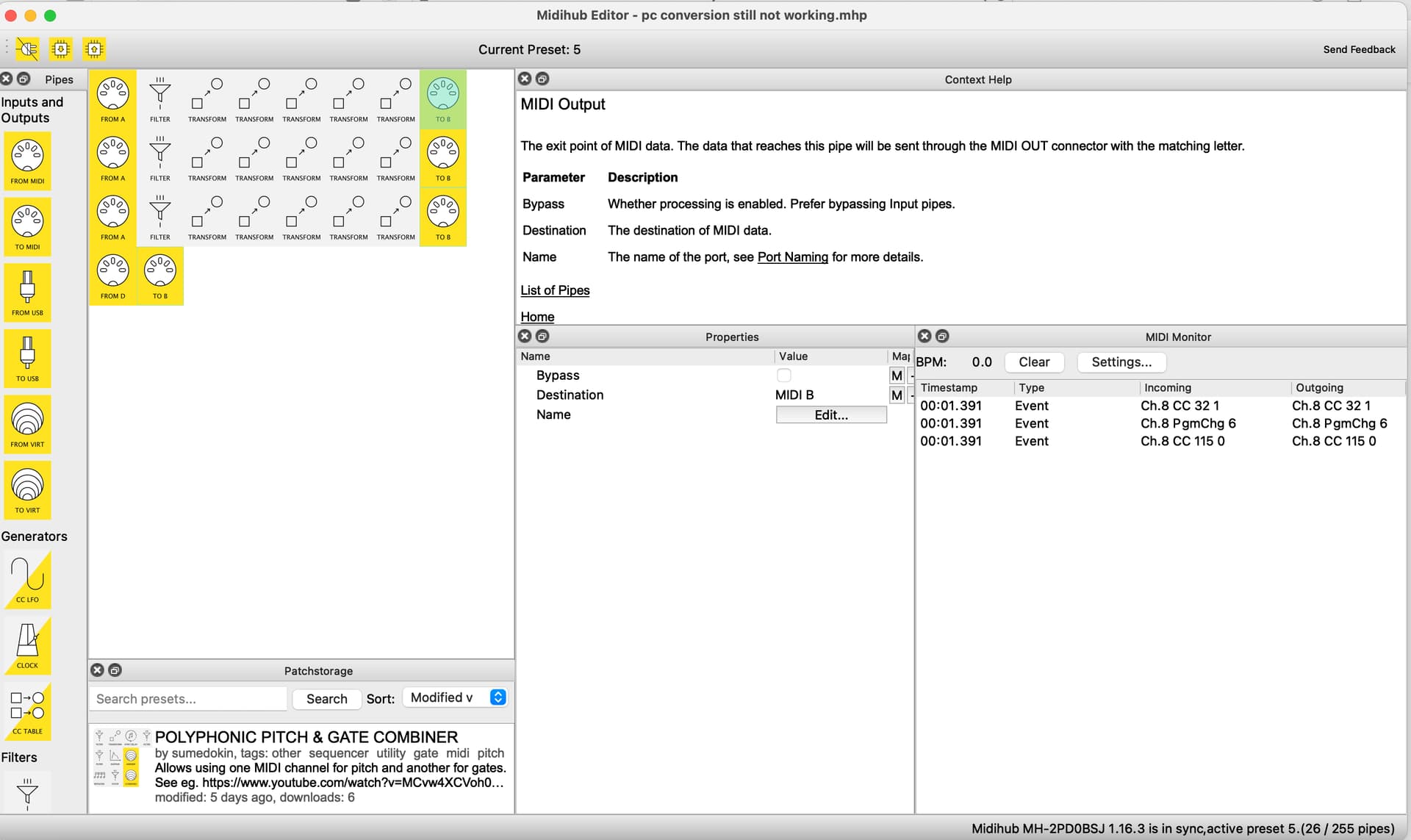
Task: Select the TO USB pipe icon
Action: point(27,357)
